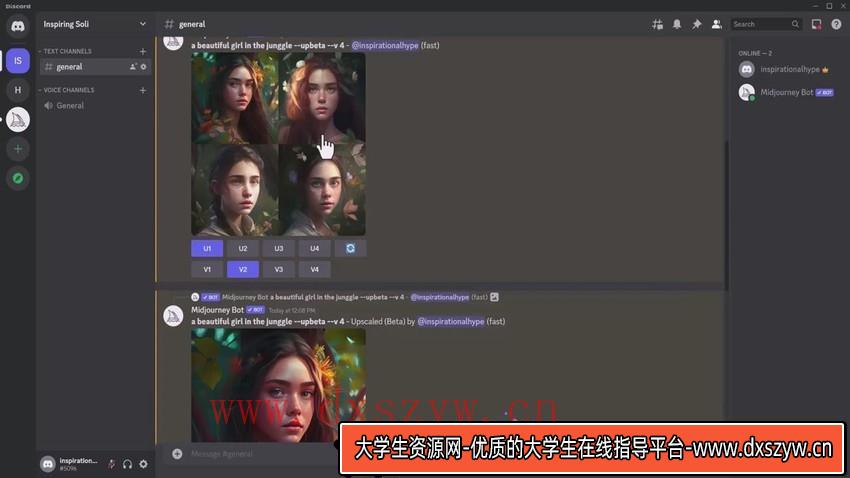Open edit channel gear on general channel
This screenshot has width=850, height=478.
coord(144,67)
